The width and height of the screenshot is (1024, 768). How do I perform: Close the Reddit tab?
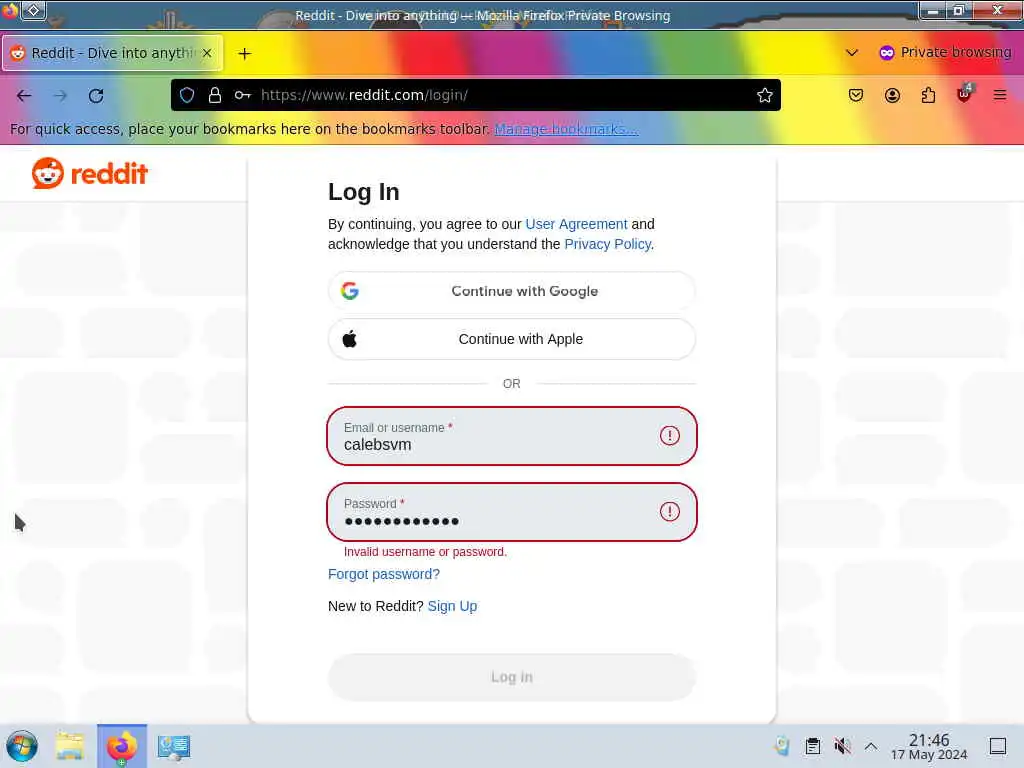click(x=207, y=53)
